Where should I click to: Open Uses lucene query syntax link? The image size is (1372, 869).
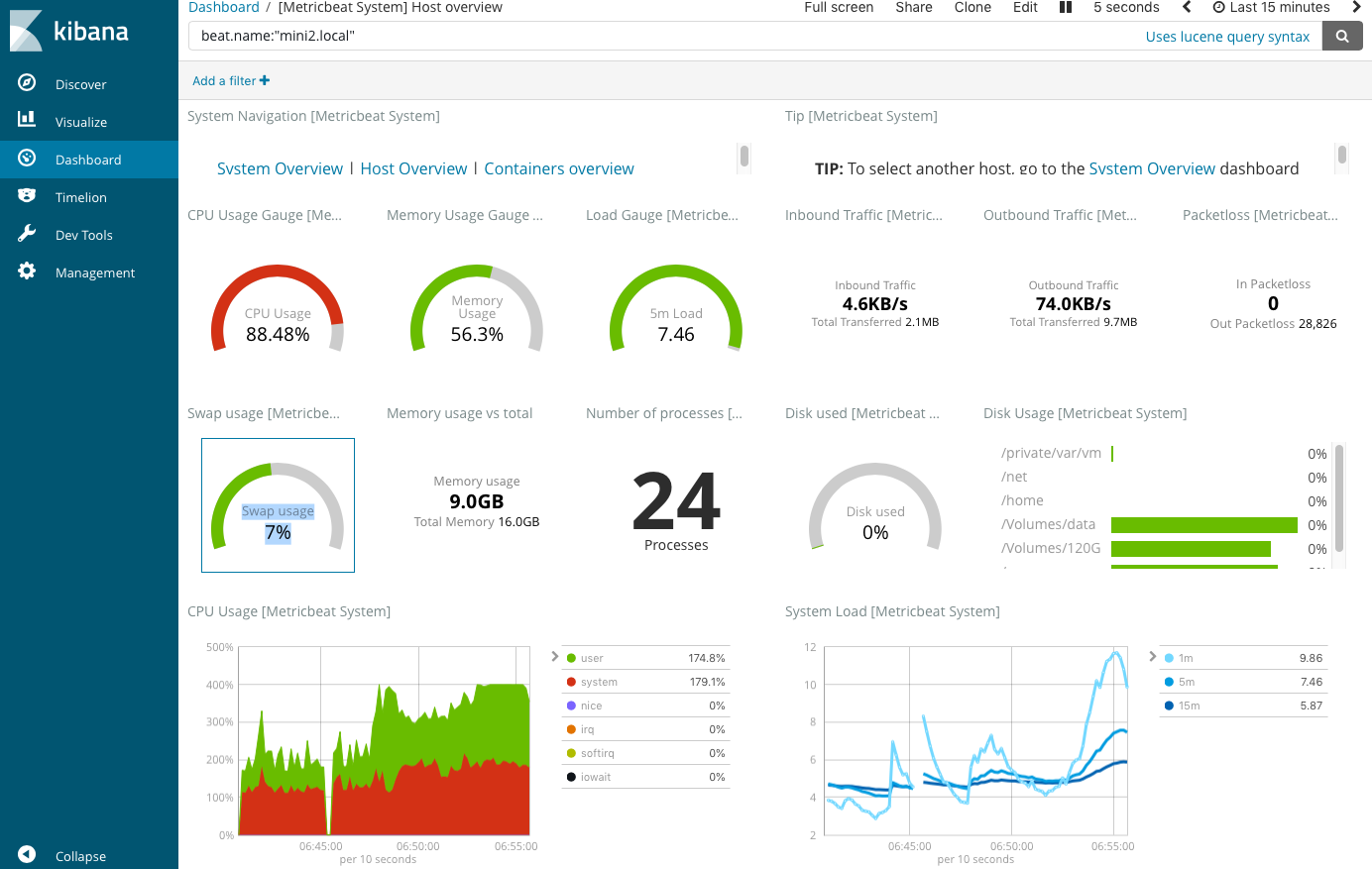1227,37
